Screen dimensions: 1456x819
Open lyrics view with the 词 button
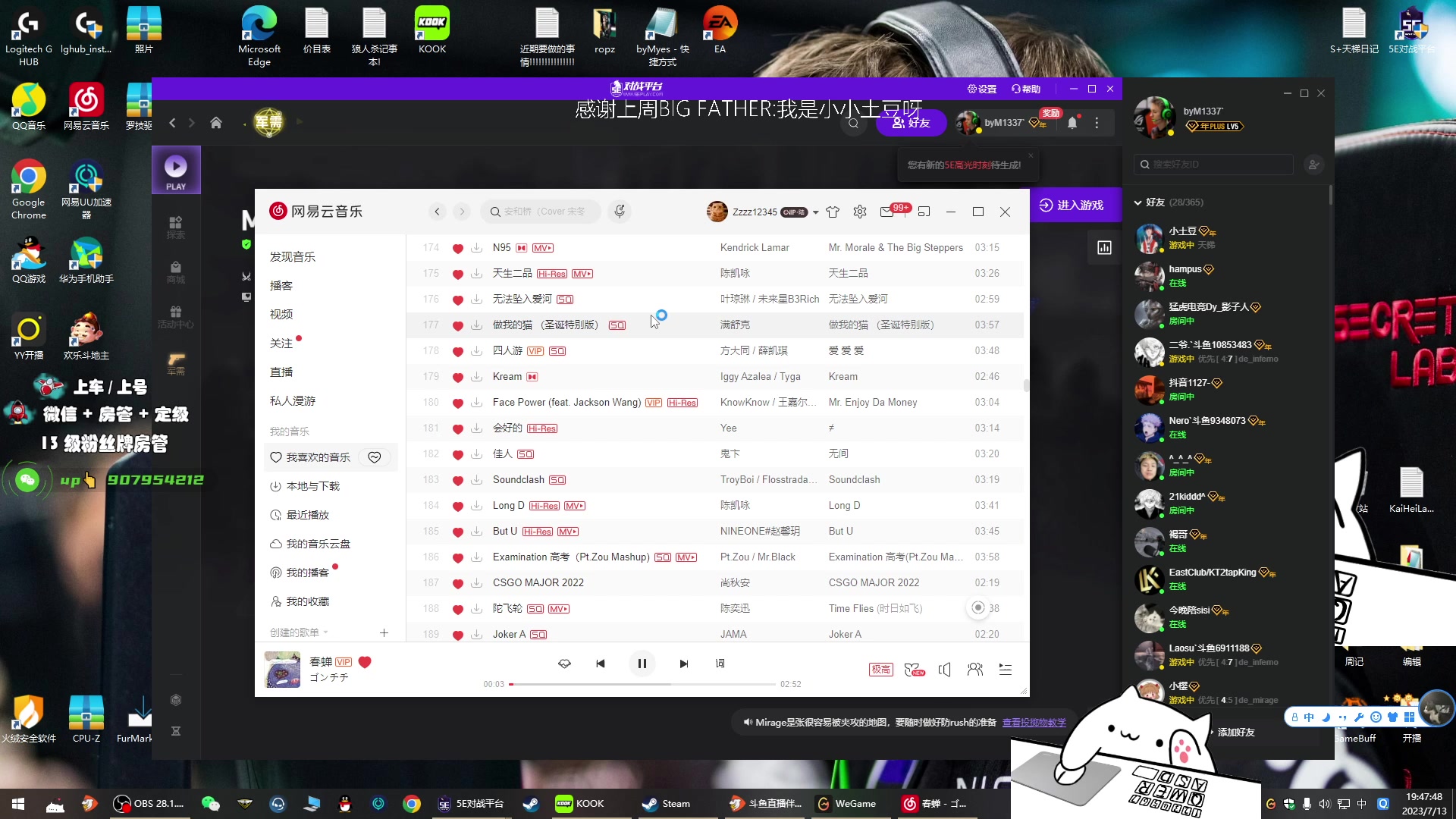click(x=720, y=664)
